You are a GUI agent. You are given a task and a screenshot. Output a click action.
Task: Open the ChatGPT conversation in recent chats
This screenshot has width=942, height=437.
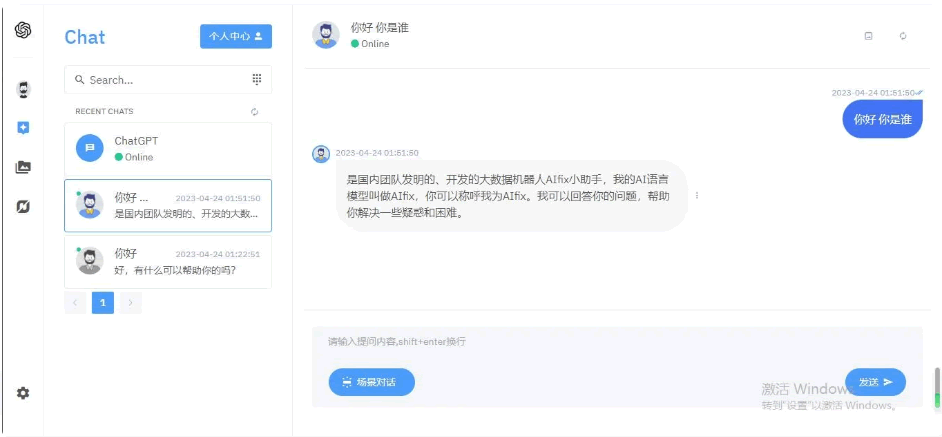tap(168, 150)
